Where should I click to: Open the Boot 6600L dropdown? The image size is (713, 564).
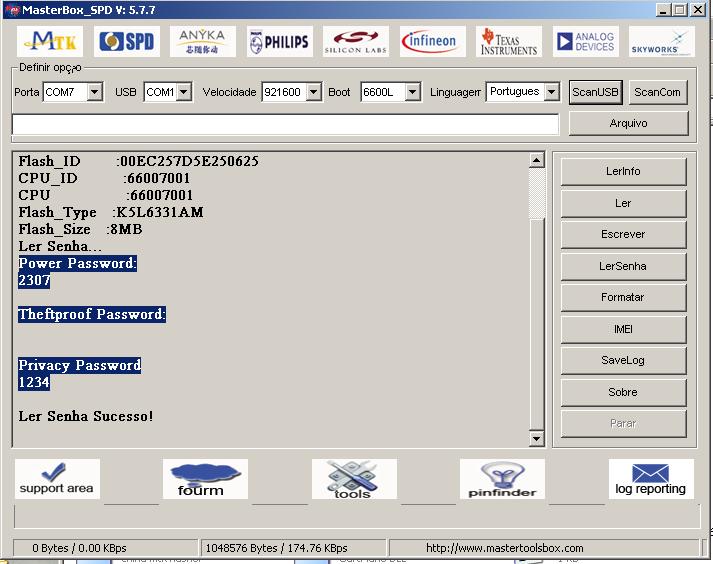(x=412, y=92)
